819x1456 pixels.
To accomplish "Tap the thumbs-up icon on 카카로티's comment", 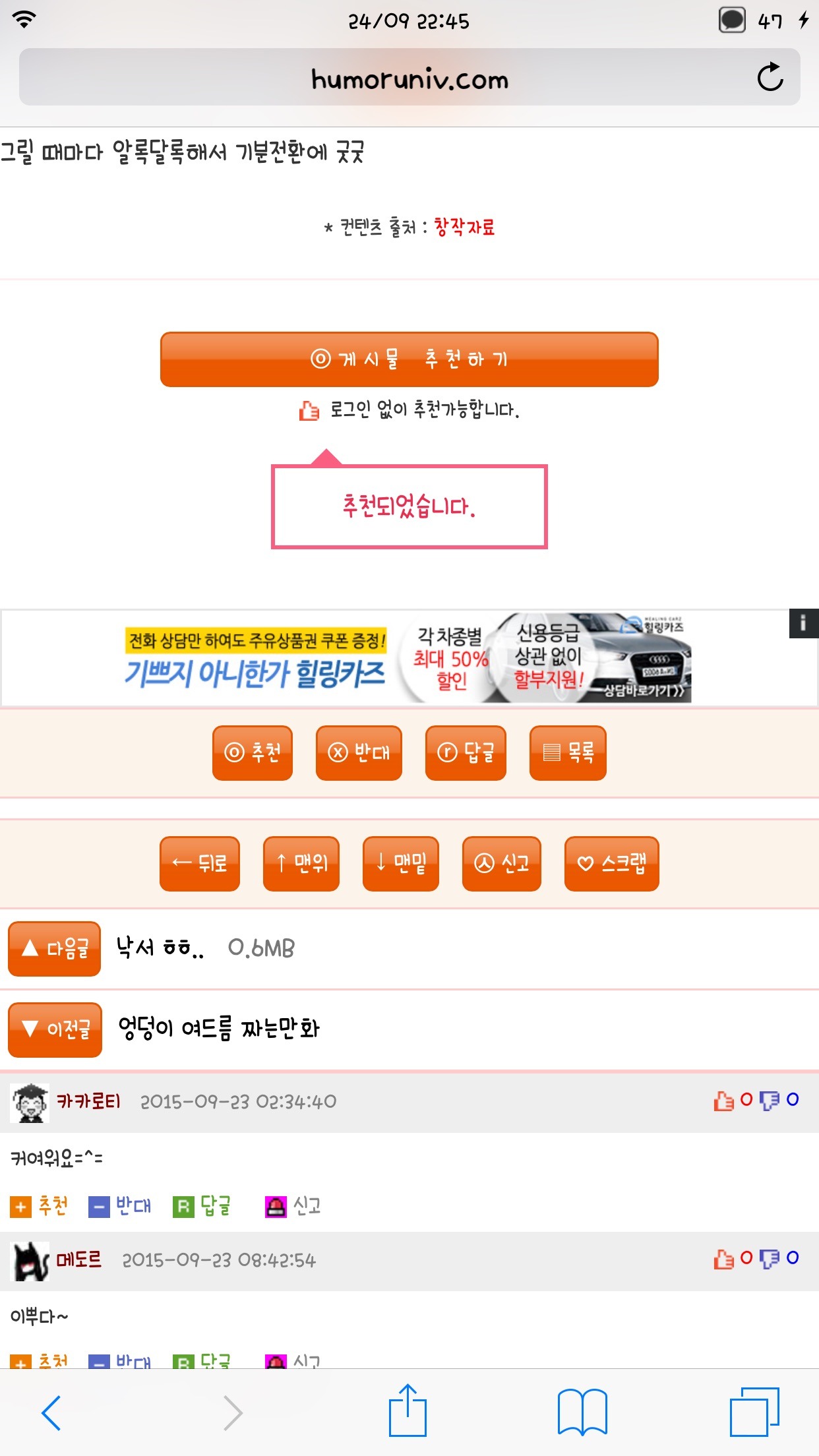I will (723, 1101).
